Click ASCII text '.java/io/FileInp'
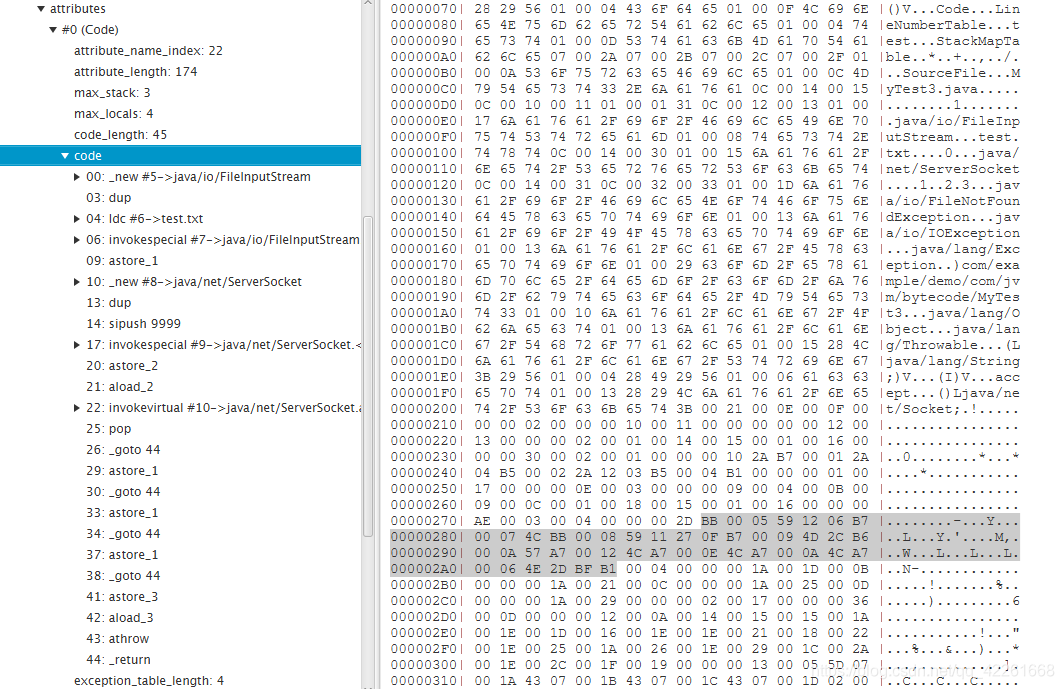The width and height of the screenshot is (1064, 689). click(x=952, y=122)
